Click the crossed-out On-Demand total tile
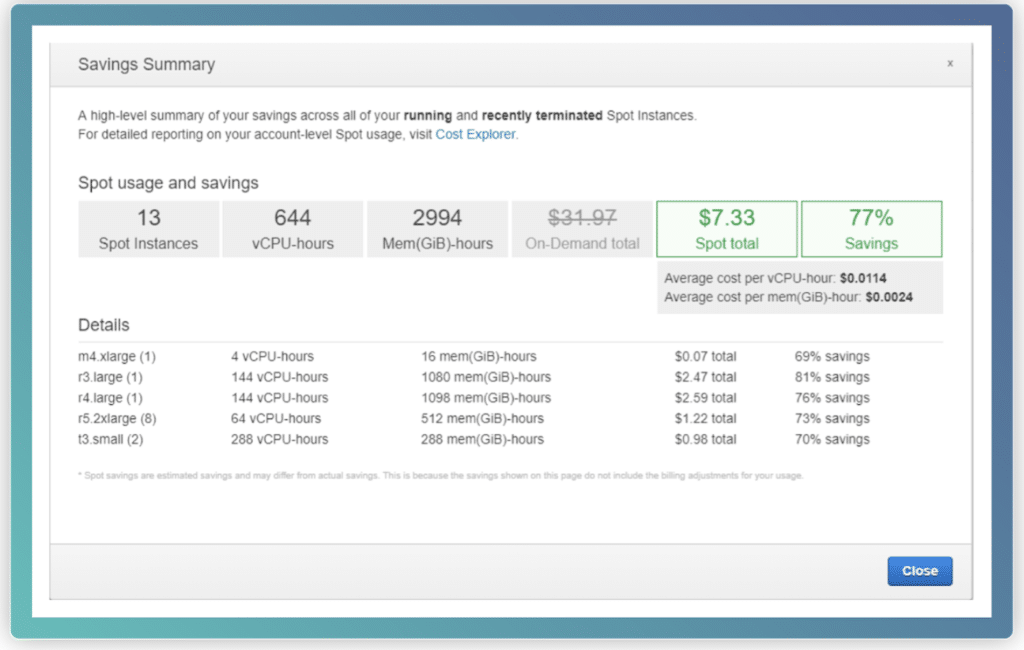The image size is (1024, 650). [x=582, y=229]
